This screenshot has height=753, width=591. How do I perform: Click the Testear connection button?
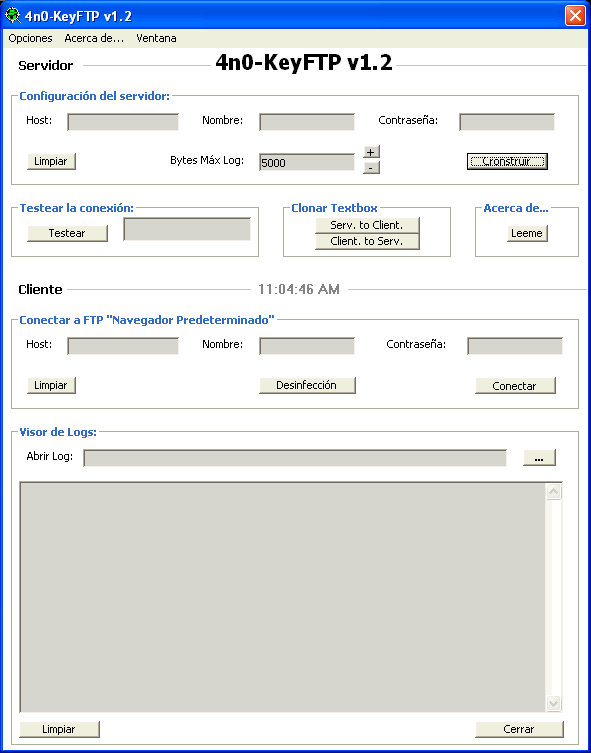pos(67,233)
